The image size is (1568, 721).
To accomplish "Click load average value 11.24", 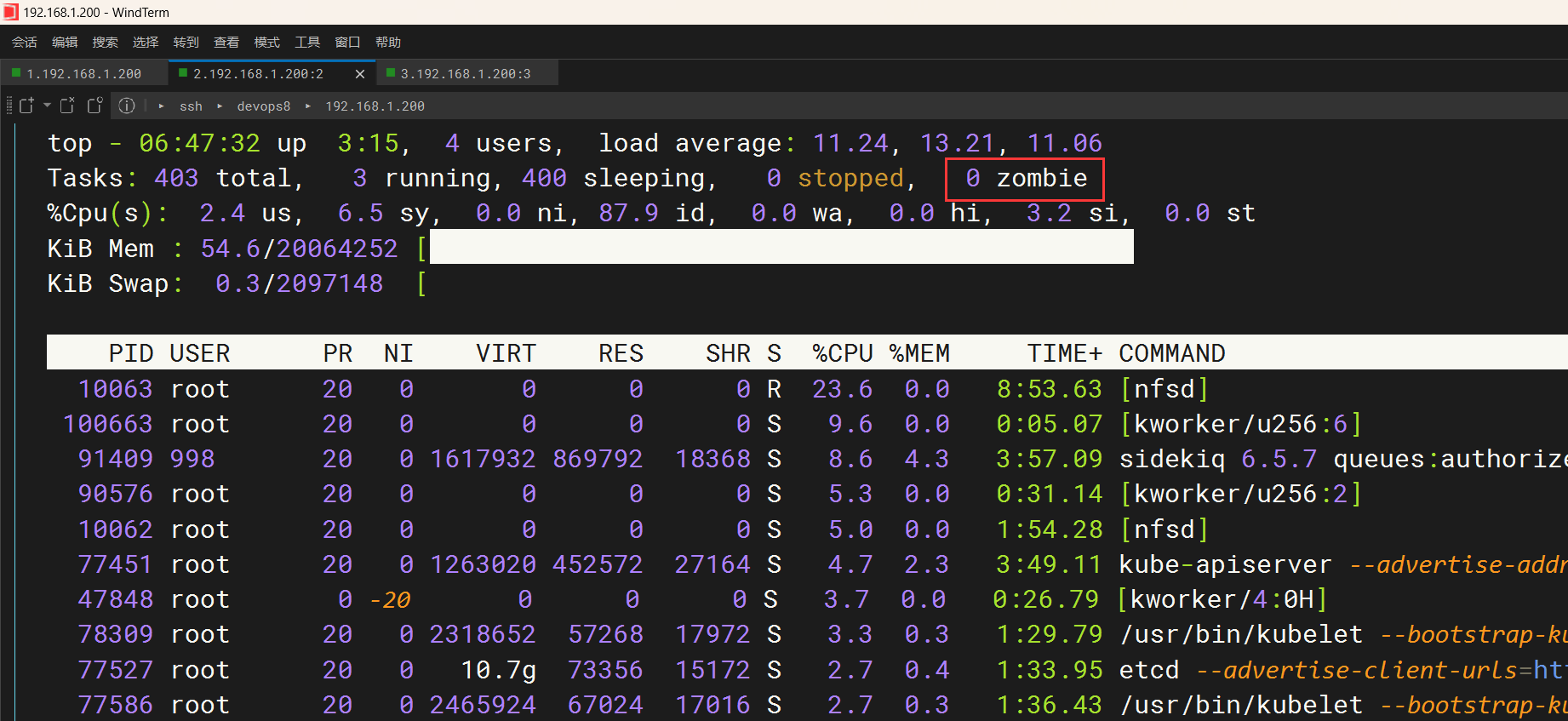I will coord(850,143).
